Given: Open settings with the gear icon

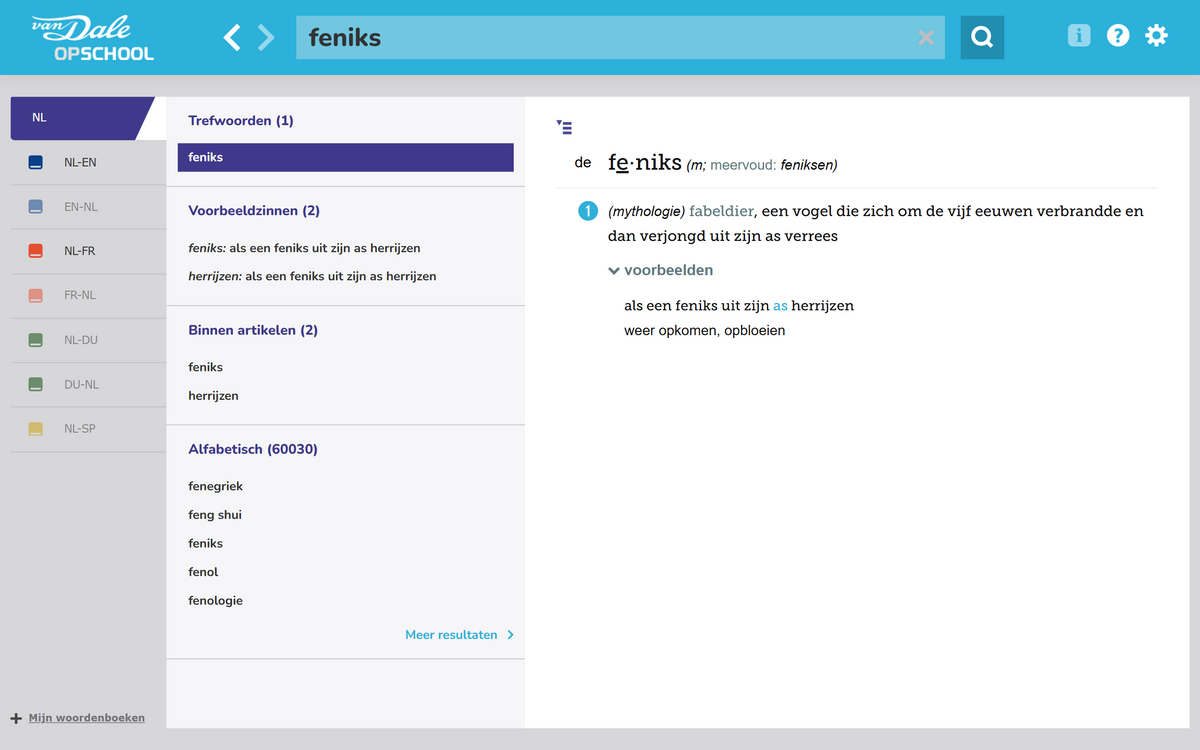Looking at the screenshot, I should (1156, 36).
